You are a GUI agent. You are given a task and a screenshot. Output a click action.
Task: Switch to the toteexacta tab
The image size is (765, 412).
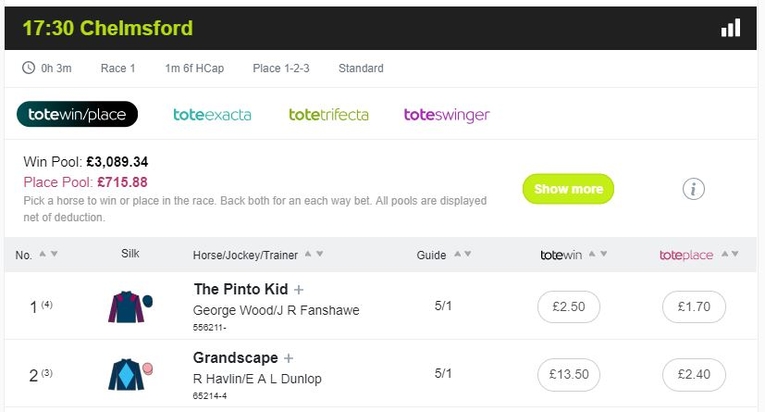212,115
